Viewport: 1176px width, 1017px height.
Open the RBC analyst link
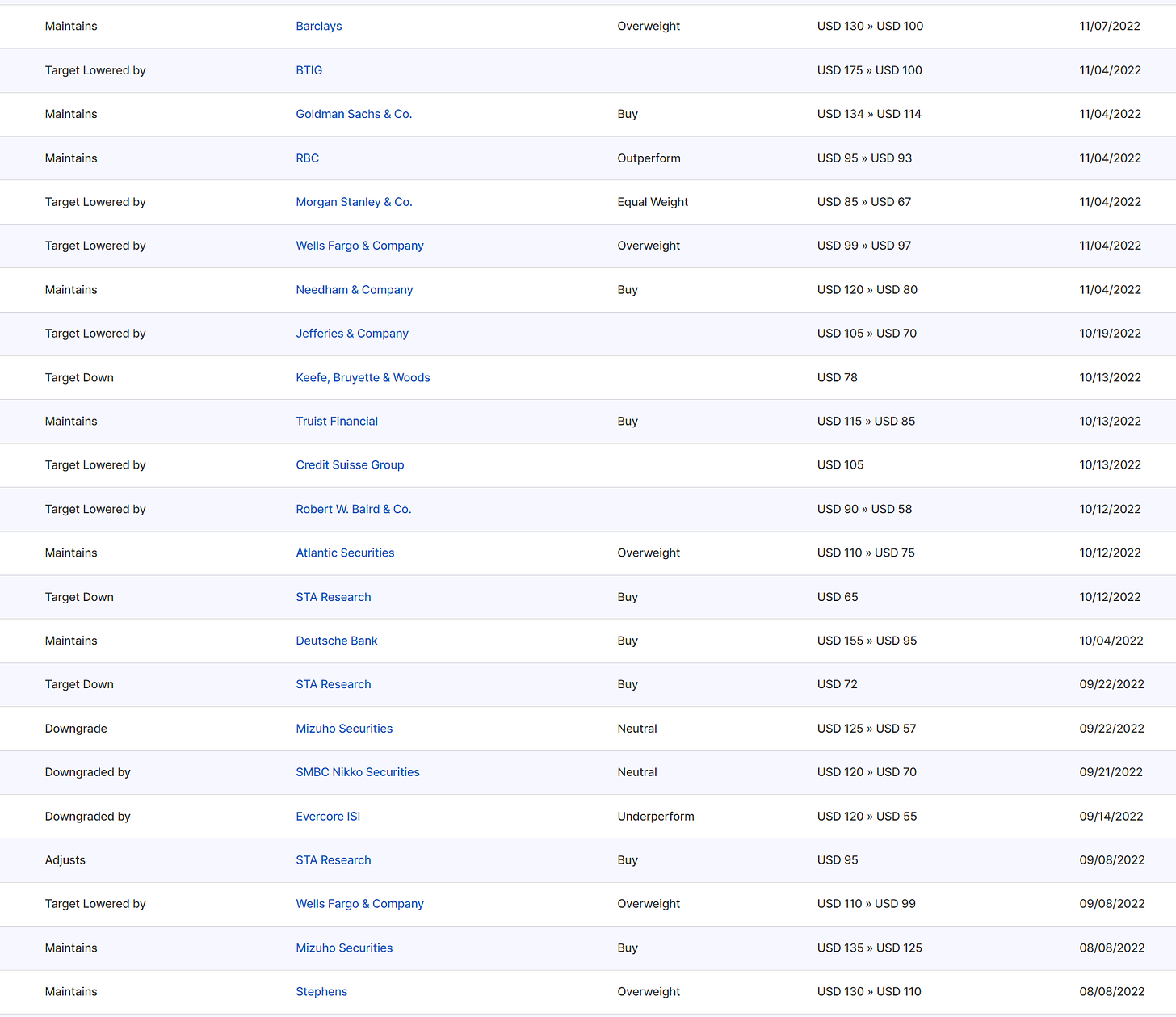308,158
